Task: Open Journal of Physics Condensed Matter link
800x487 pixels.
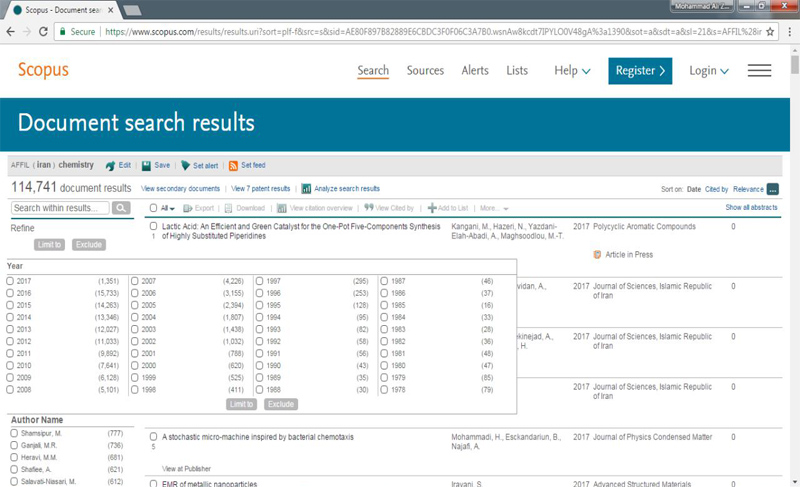Action: point(653,437)
